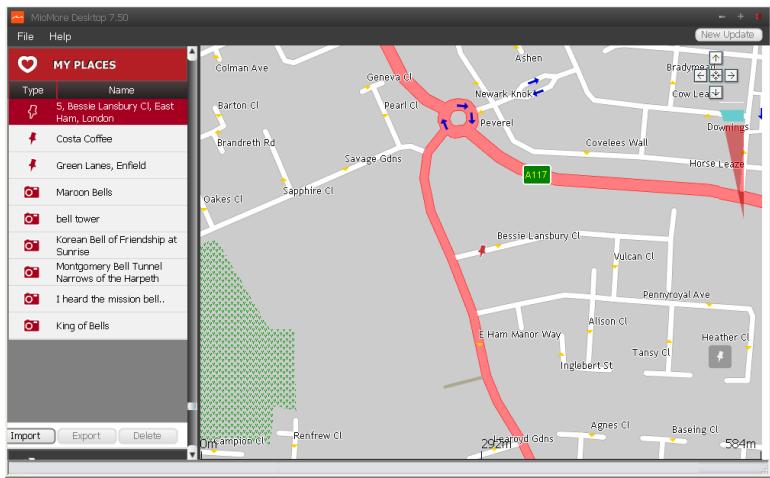This screenshot has width=770, height=478.
Task: Sort places by the Name column header
Action: (x=122, y=90)
